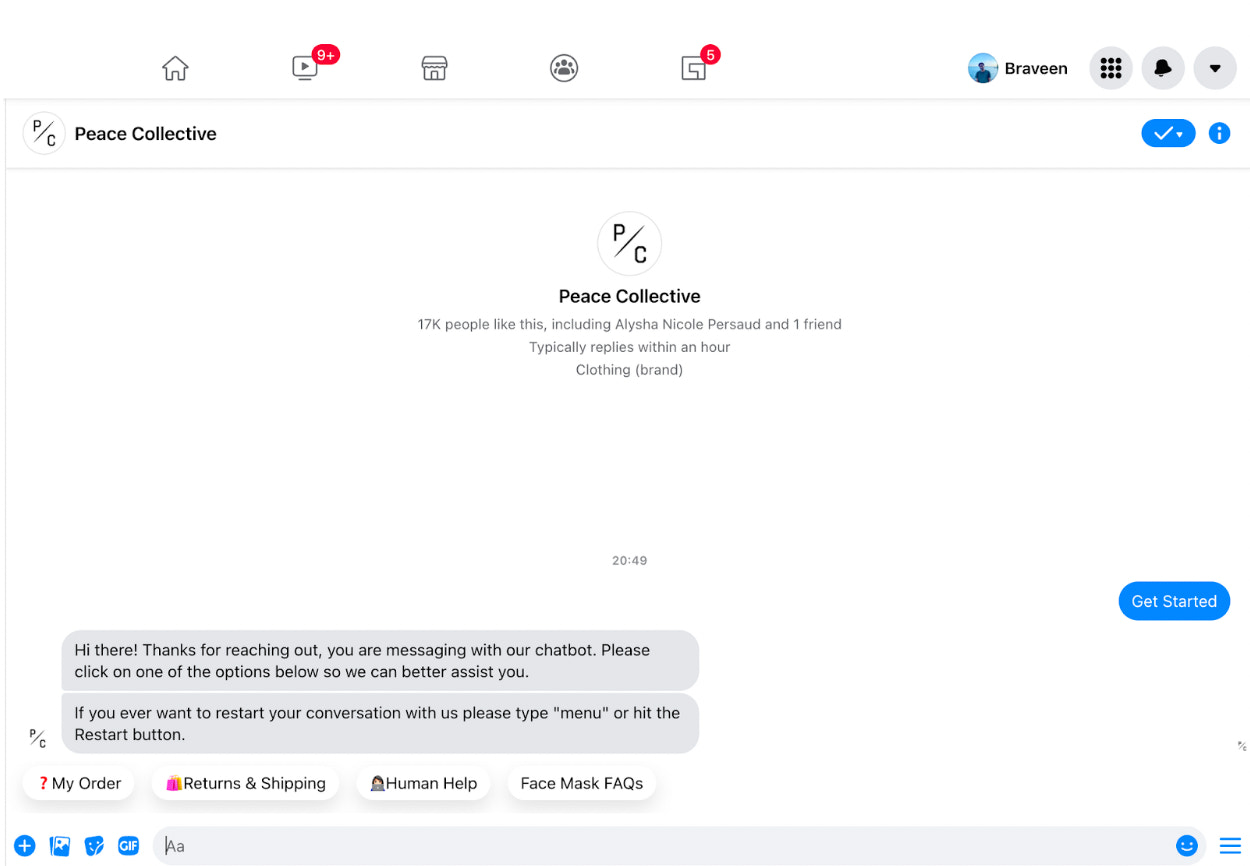1250x866 pixels.
Task: Select the Human Help option
Action: tap(423, 783)
